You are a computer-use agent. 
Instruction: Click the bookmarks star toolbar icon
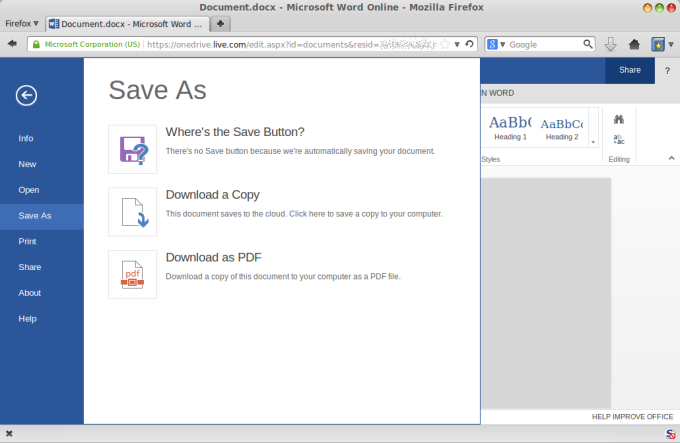point(658,44)
